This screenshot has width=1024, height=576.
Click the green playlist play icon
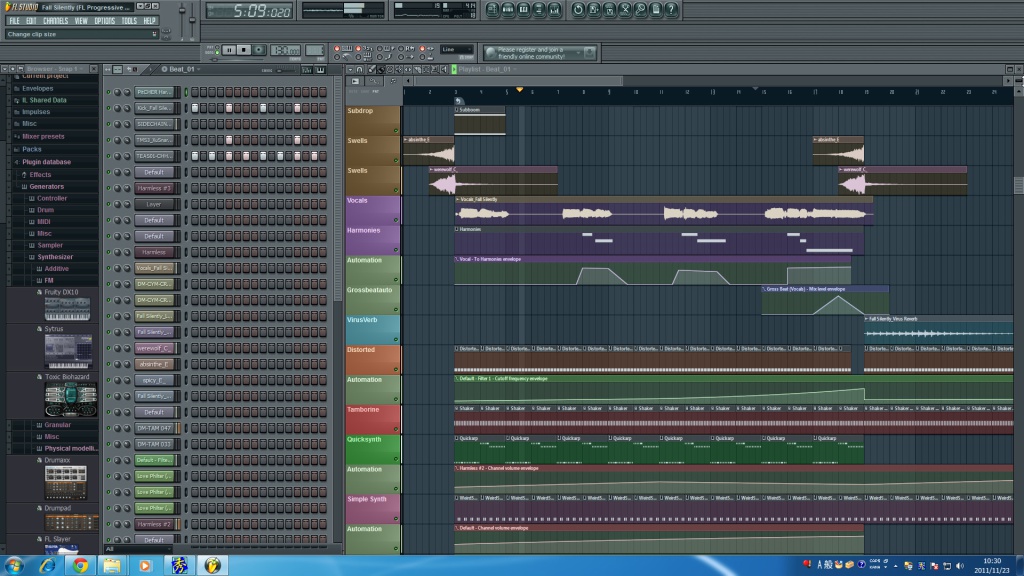pyautogui.click(x=454, y=69)
